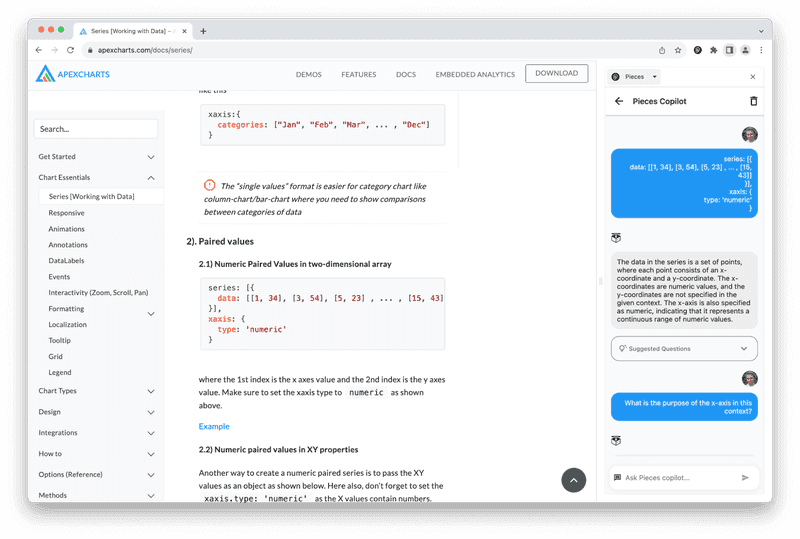Open the browser extensions puzzle icon
The height and width of the screenshot is (539, 800).
[713, 50]
